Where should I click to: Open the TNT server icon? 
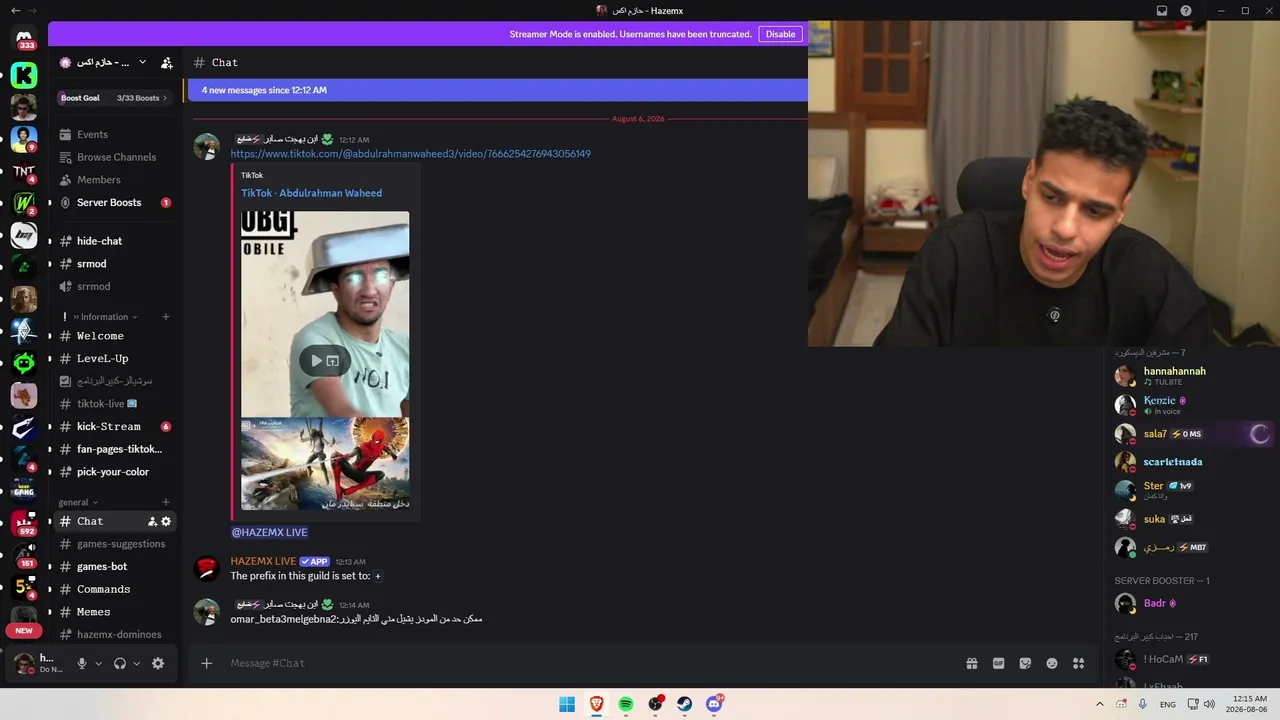pyautogui.click(x=24, y=171)
